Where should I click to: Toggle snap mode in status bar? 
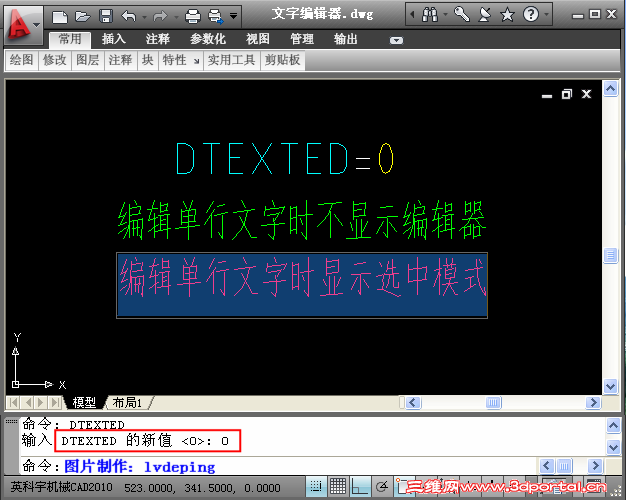[316, 486]
